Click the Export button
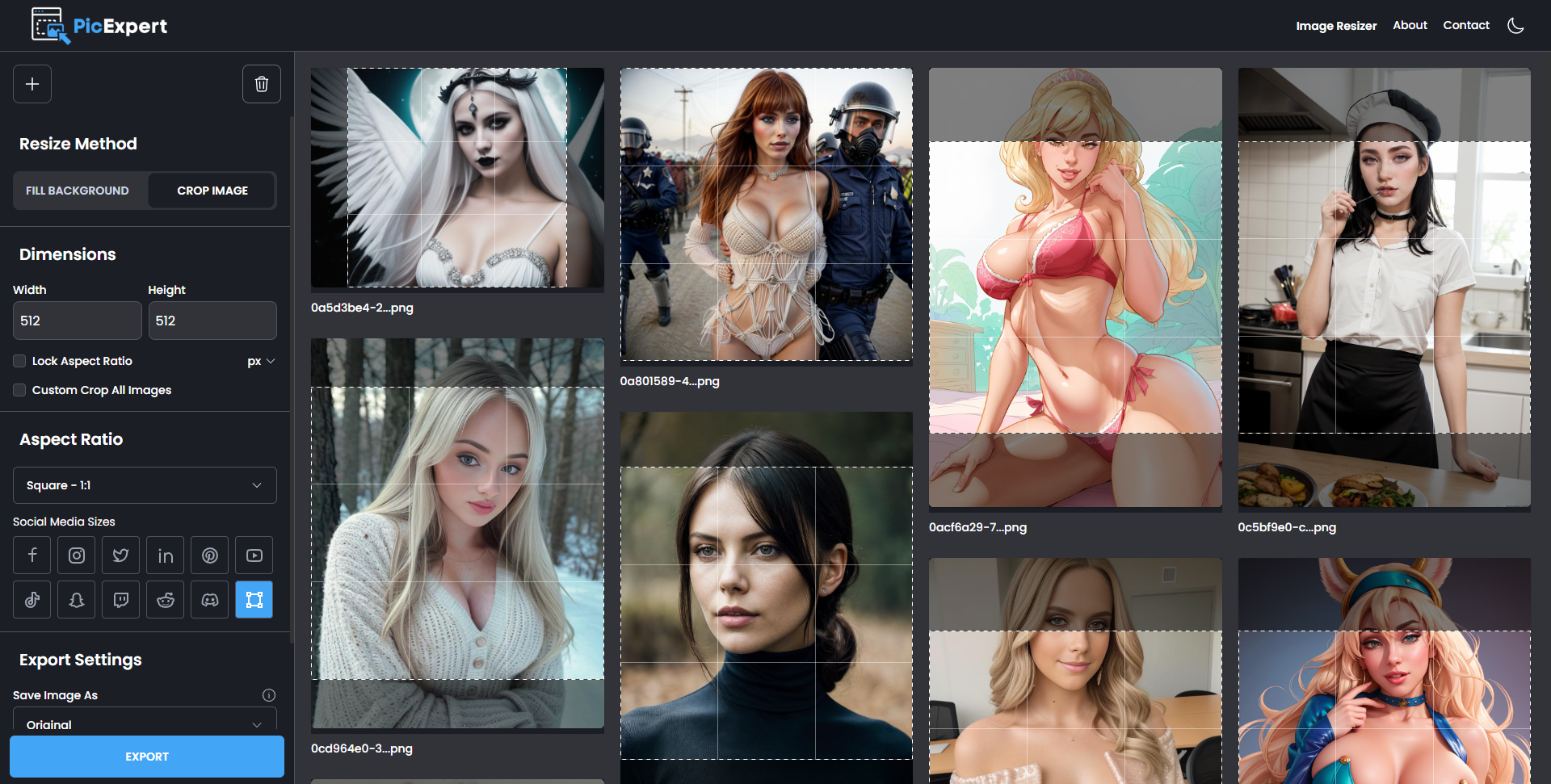This screenshot has width=1551, height=784. tap(147, 757)
